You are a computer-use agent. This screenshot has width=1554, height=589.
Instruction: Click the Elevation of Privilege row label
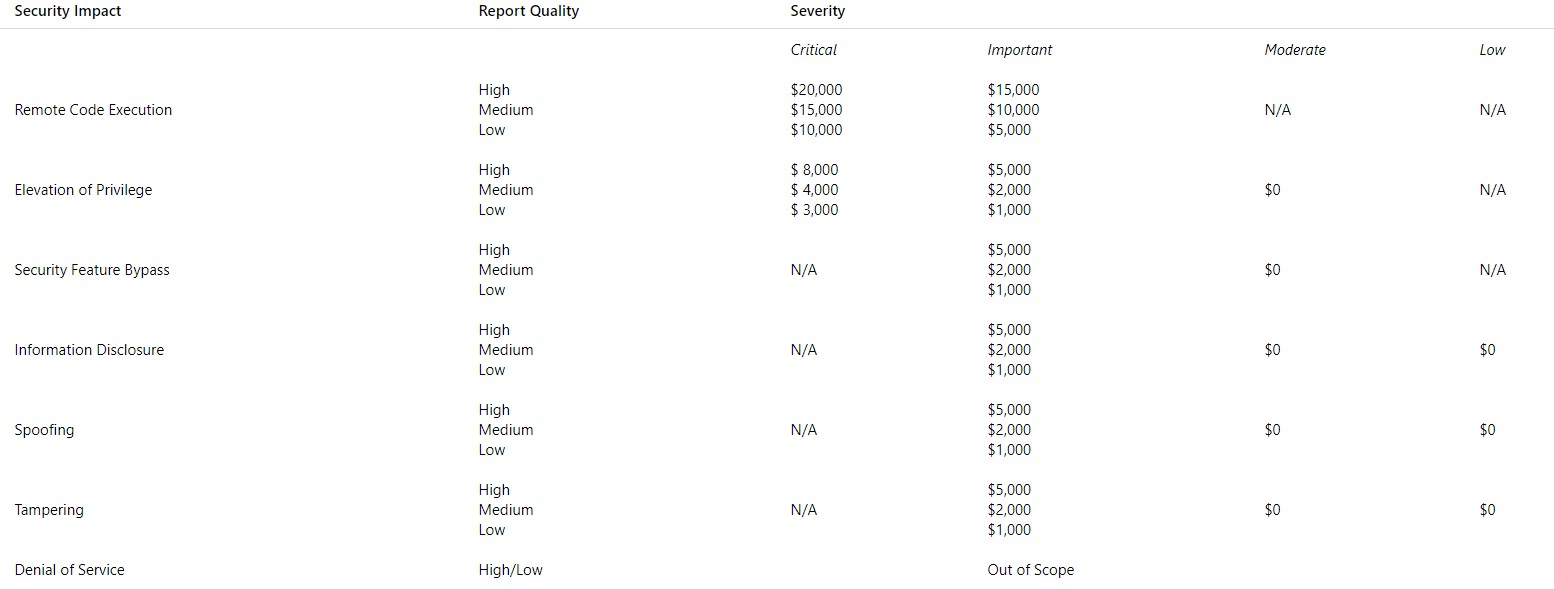pyautogui.click(x=83, y=190)
